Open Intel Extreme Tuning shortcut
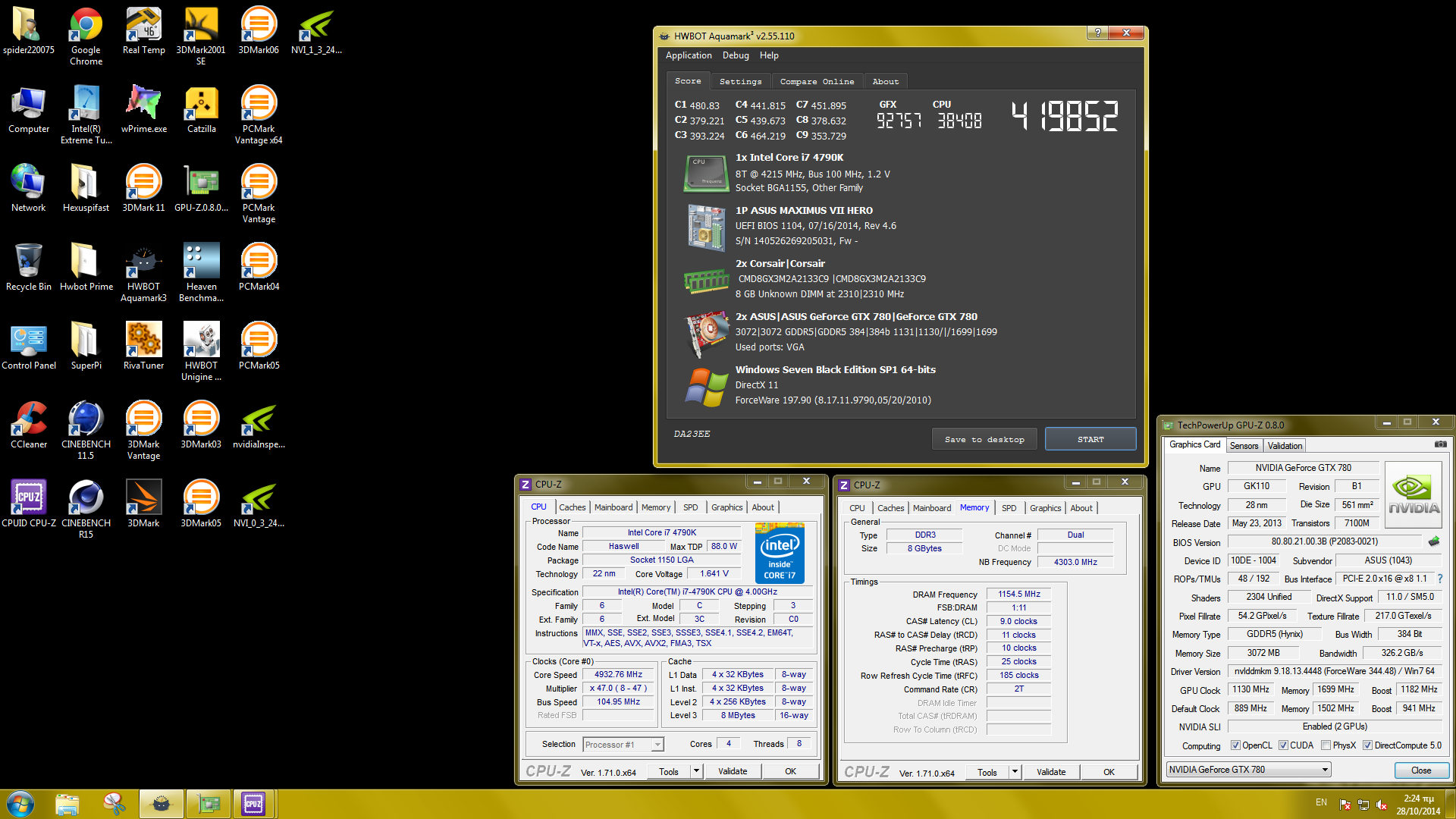Screen dimensions: 1456x819 click(x=86, y=115)
